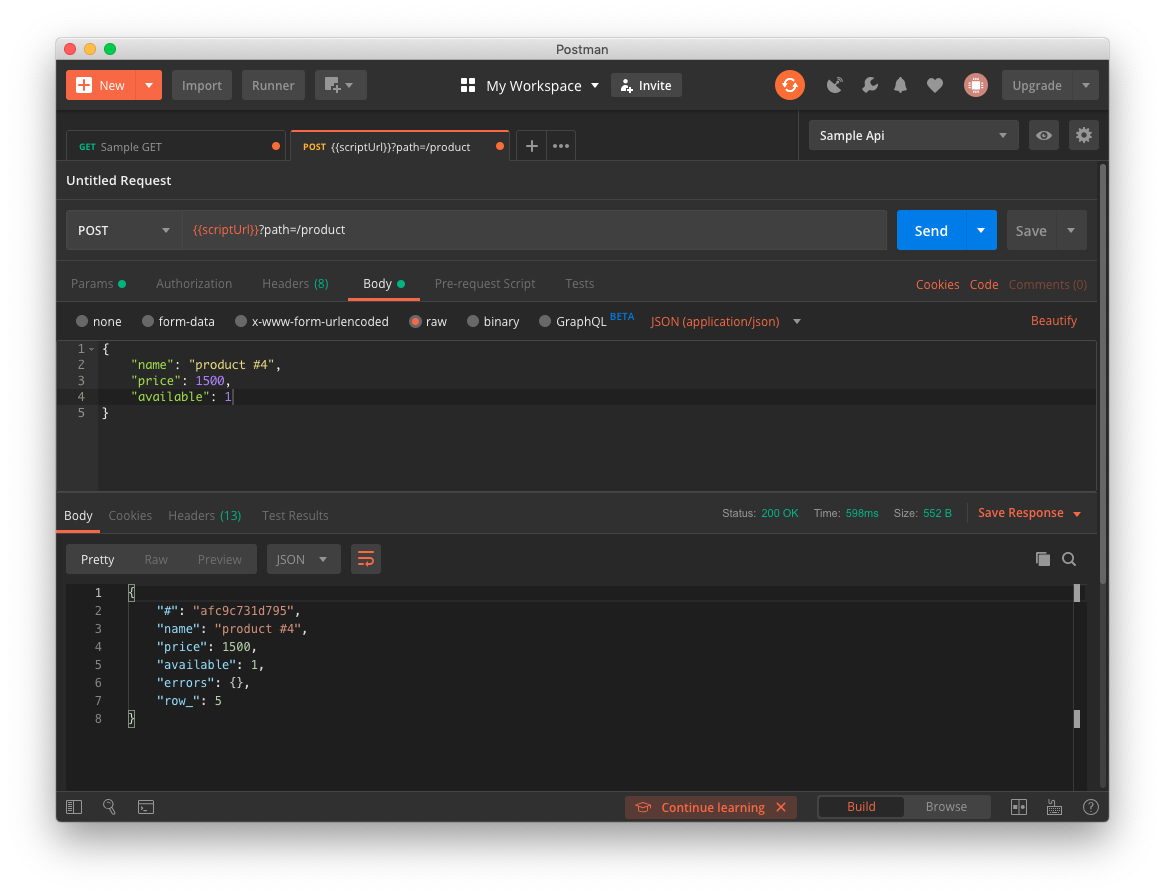Screen dimensions: 1165x896
Task: Select the raw body type
Action: [x=415, y=322]
